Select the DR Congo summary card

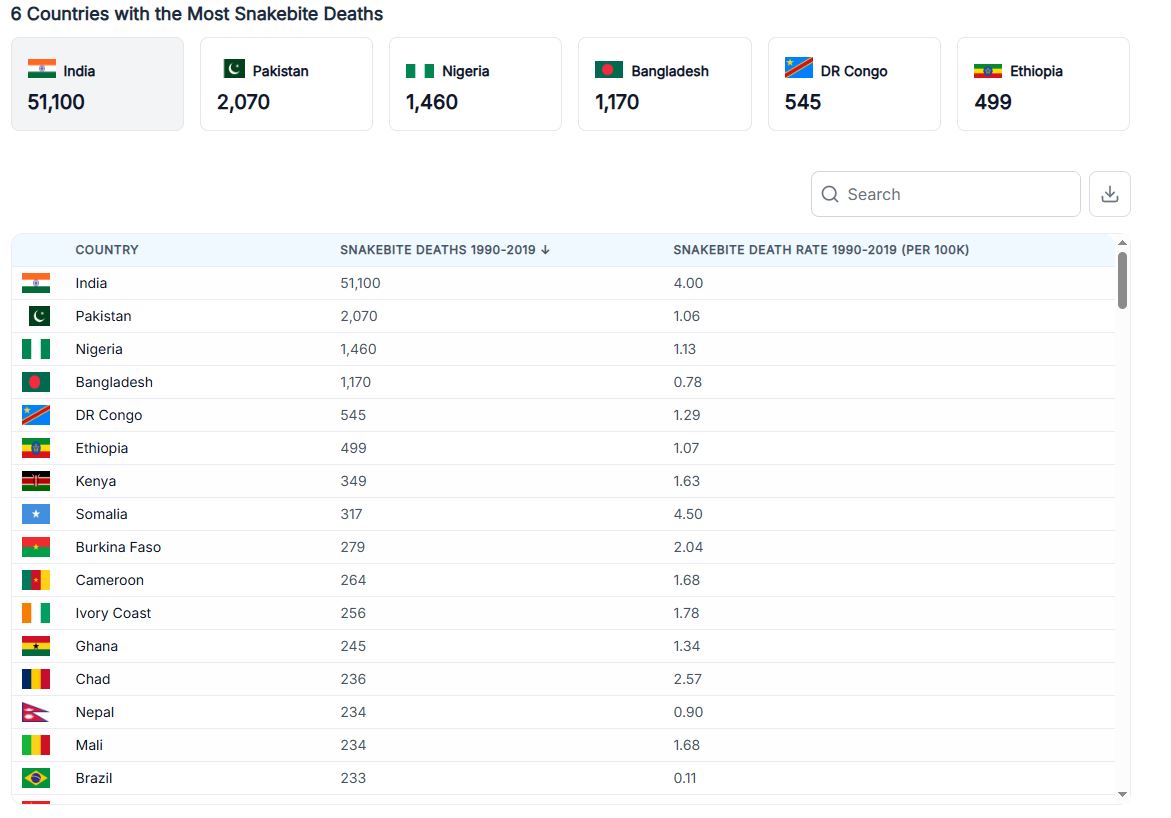coord(854,84)
